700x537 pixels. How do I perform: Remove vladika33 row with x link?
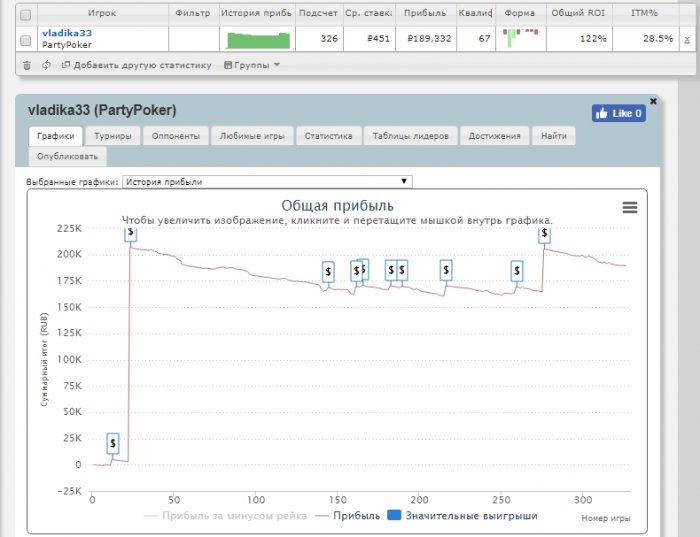[687, 40]
